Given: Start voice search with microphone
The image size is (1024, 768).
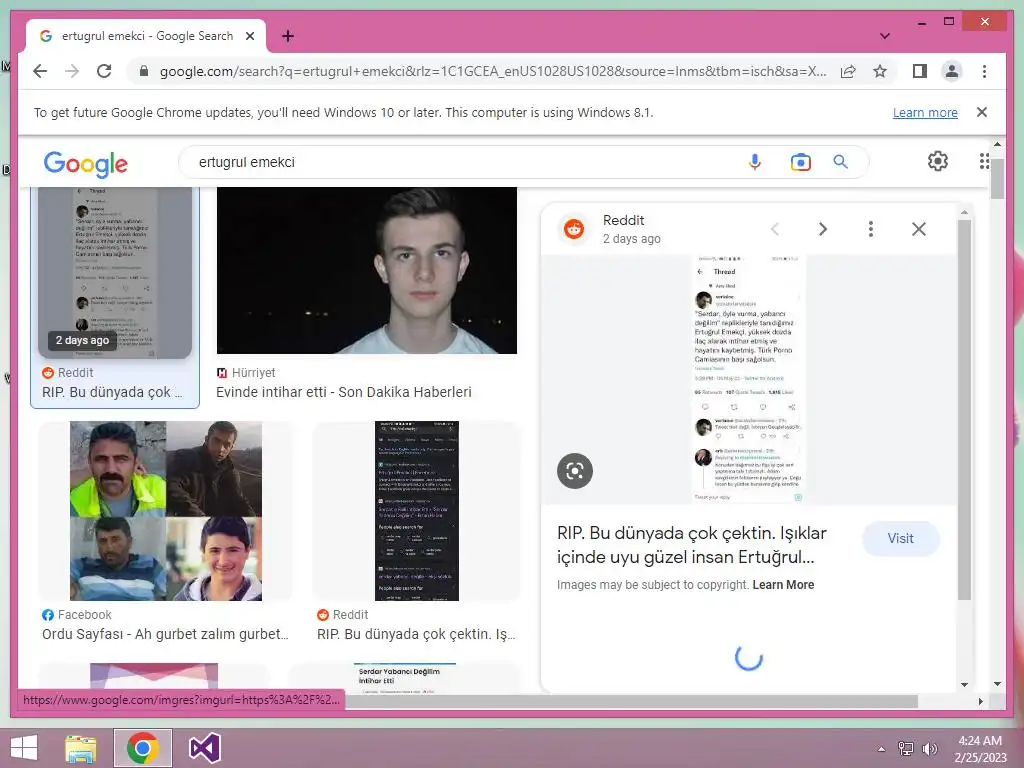Looking at the screenshot, I should click(754, 161).
